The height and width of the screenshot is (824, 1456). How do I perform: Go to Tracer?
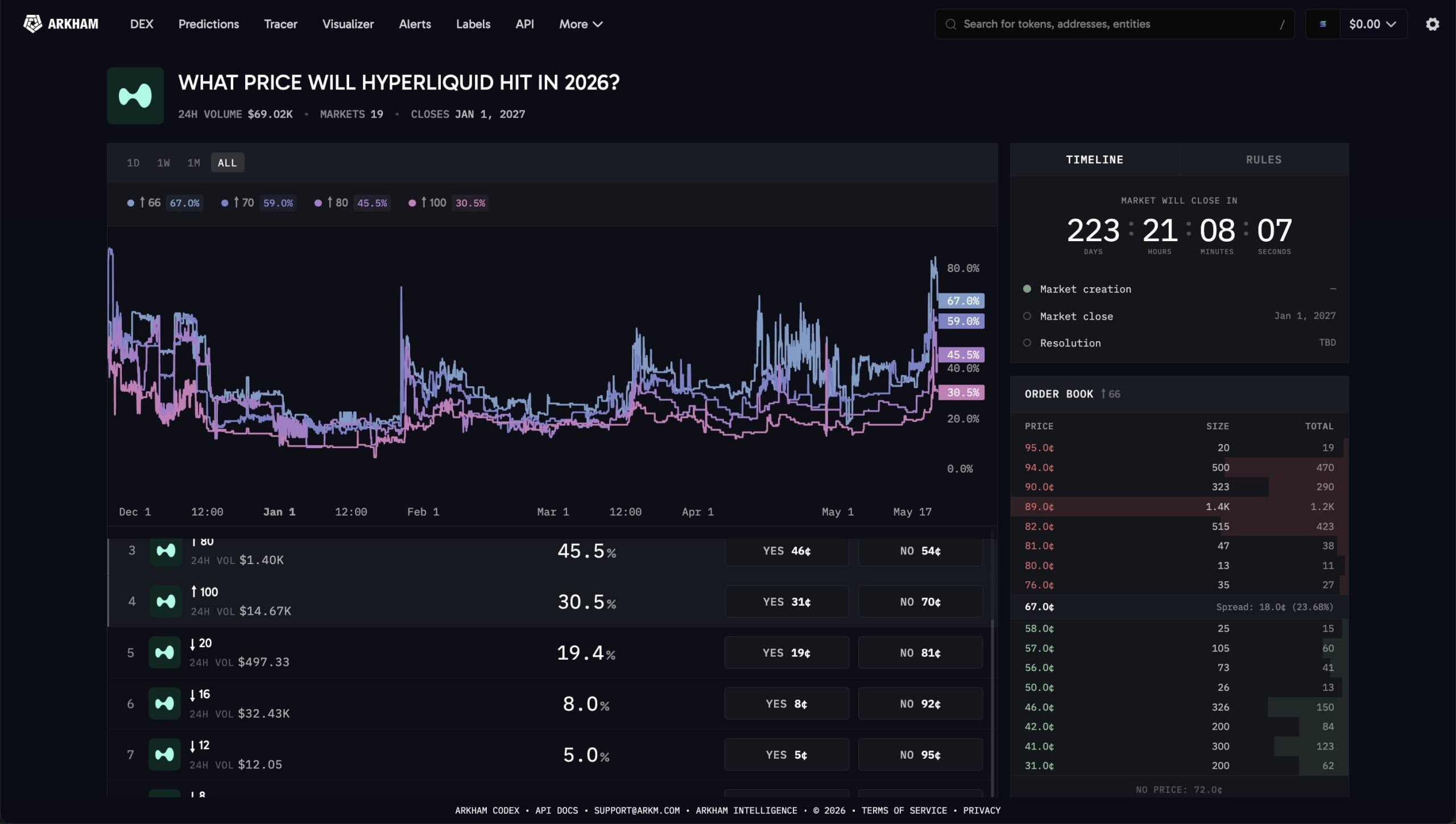(x=280, y=24)
